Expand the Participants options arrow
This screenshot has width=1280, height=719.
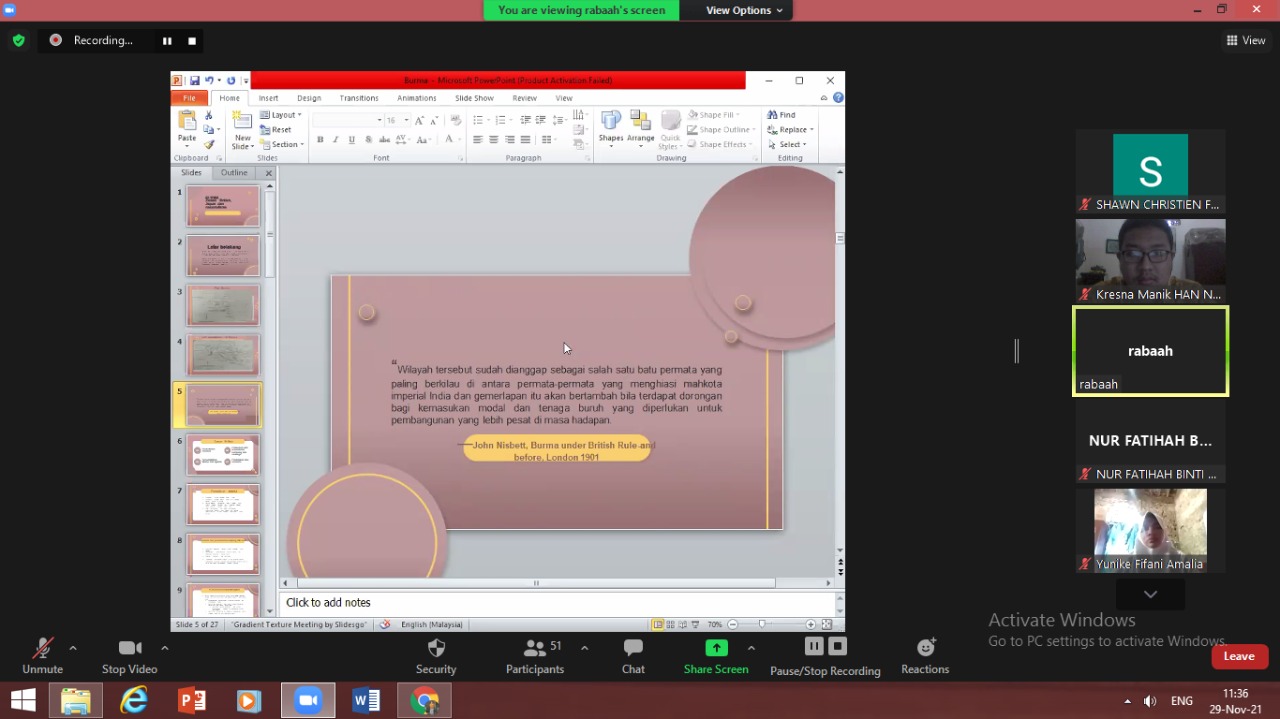[x=584, y=648]
